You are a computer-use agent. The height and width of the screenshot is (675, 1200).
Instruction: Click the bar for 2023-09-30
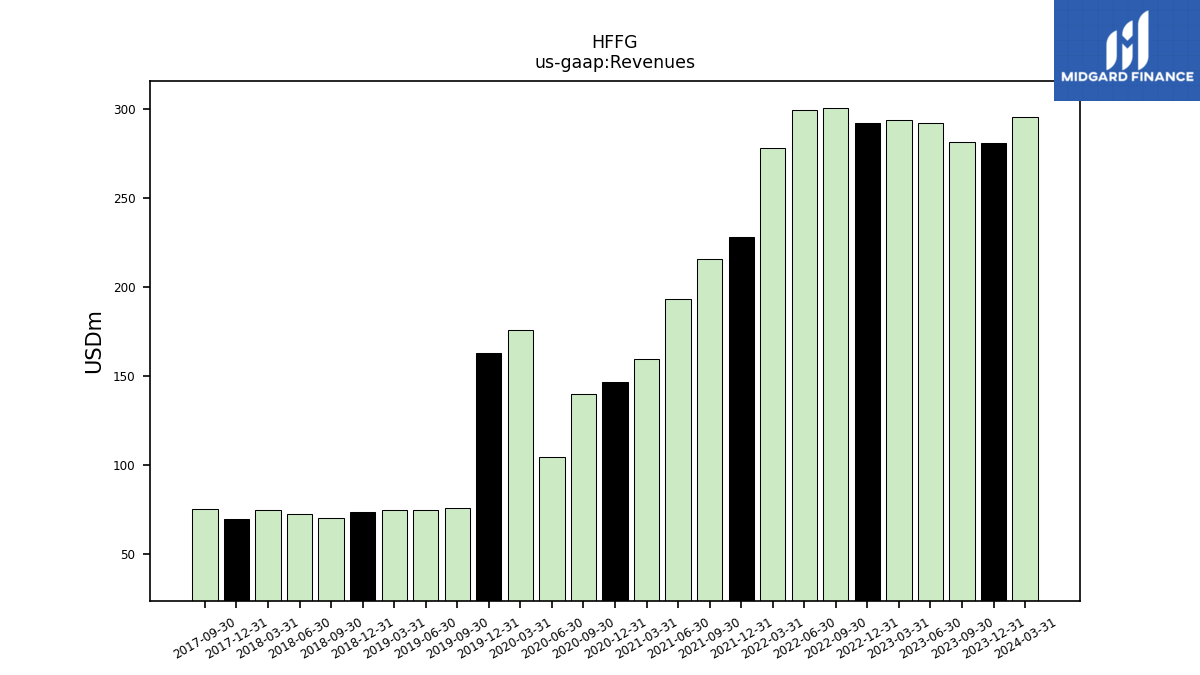962,371
